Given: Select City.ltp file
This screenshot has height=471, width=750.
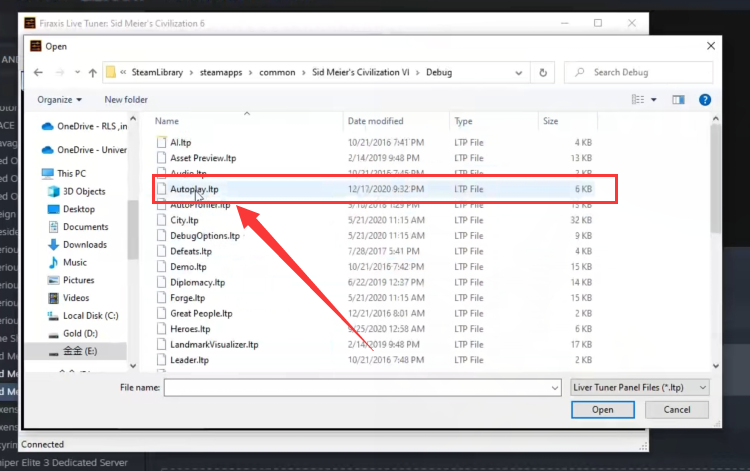Looking at the screenshot, I should (x=184, y=220).
